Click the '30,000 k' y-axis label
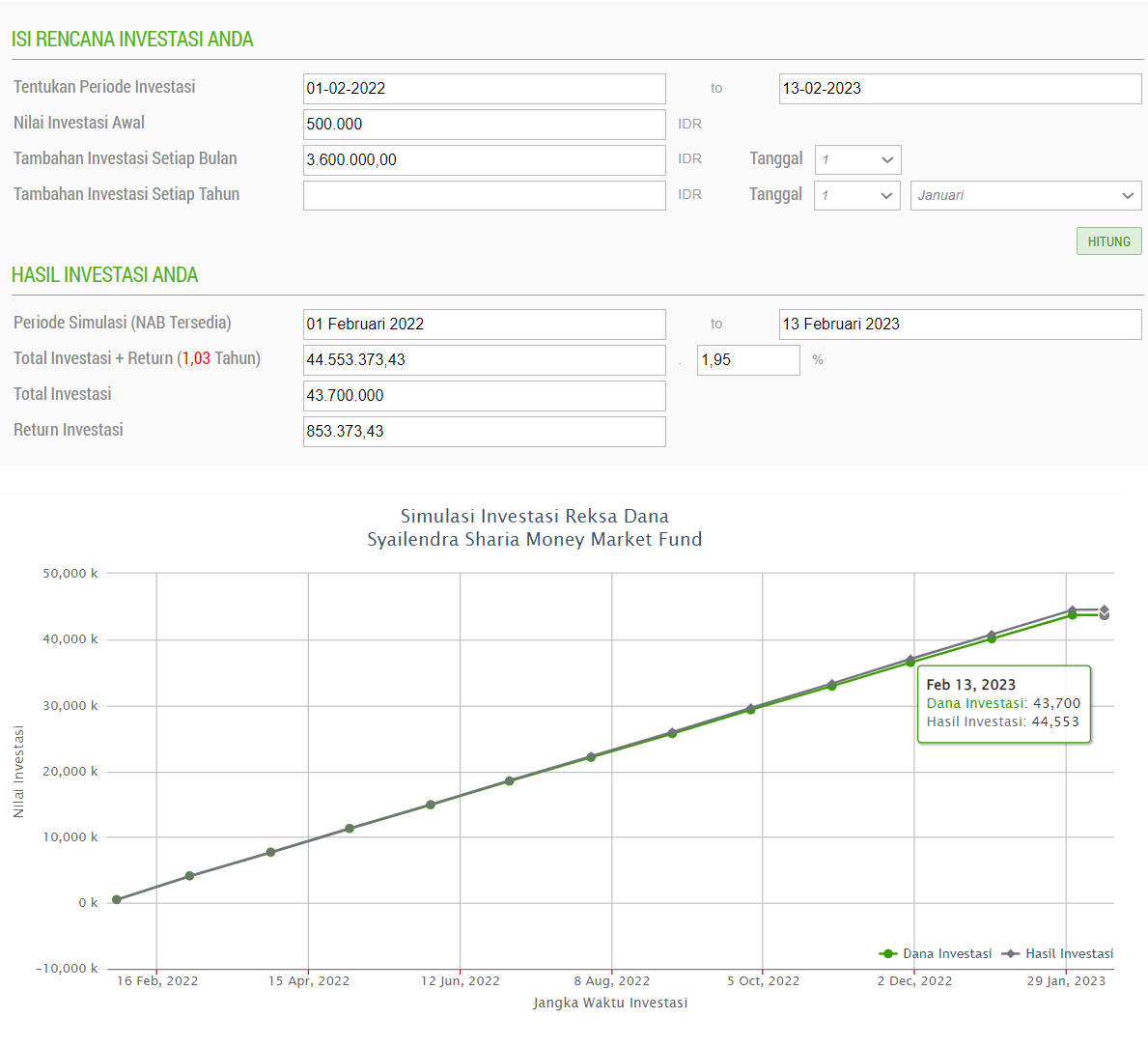The height and width of the screenshot is (1047, 1148). point(70,706)
